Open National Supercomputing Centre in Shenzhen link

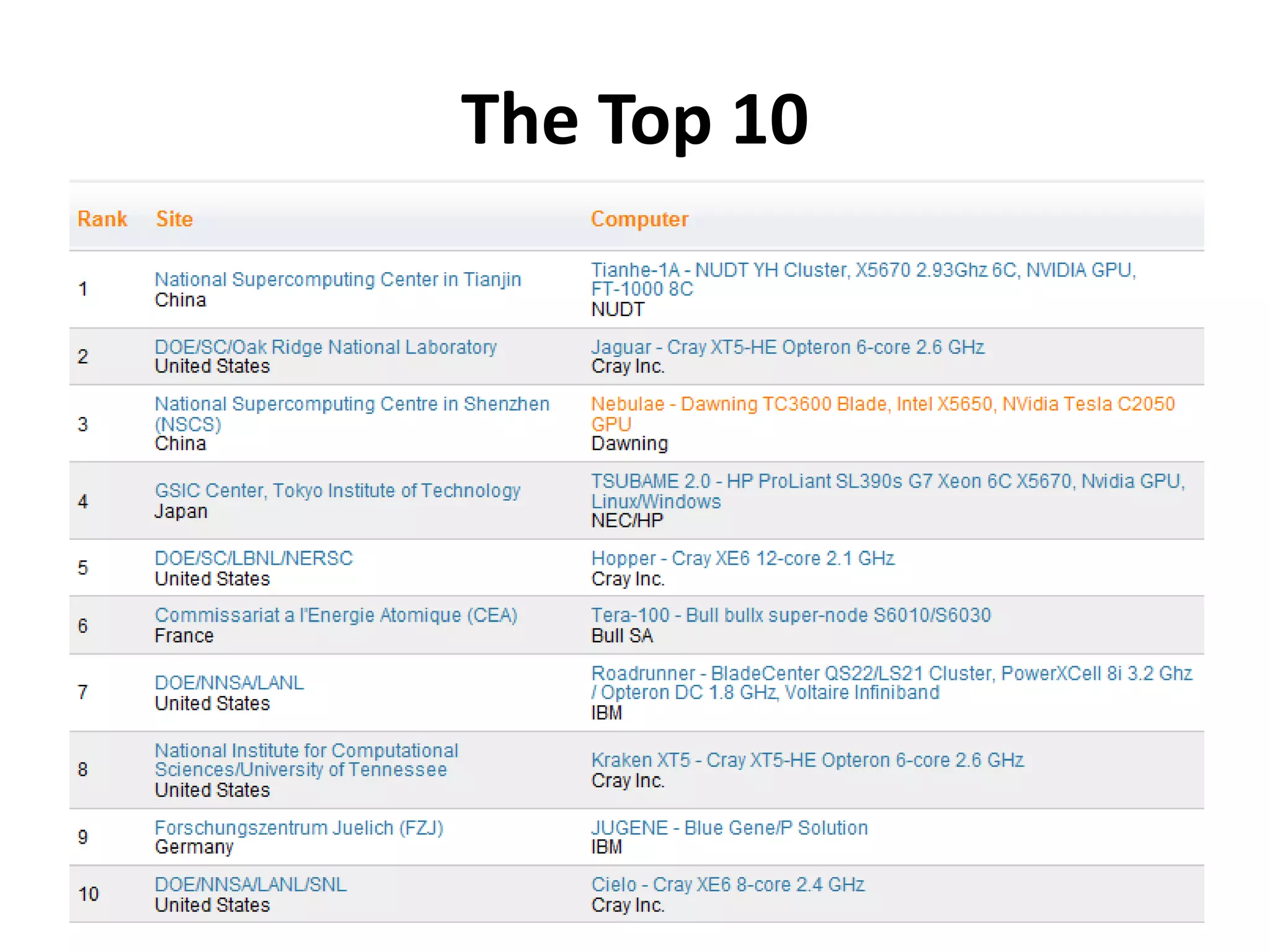[352, 414]
